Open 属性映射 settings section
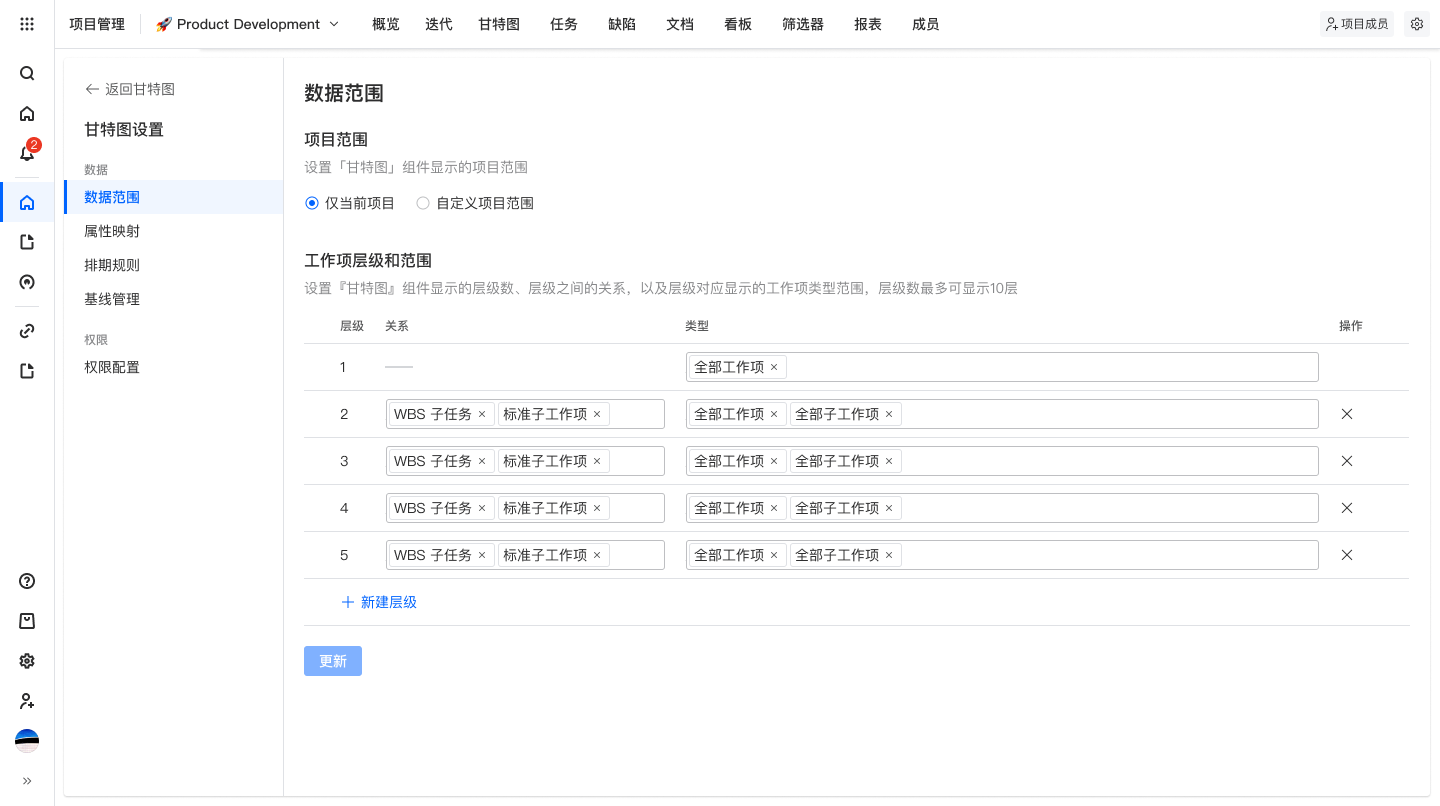1440x806 pixels. tap(174, 231)
